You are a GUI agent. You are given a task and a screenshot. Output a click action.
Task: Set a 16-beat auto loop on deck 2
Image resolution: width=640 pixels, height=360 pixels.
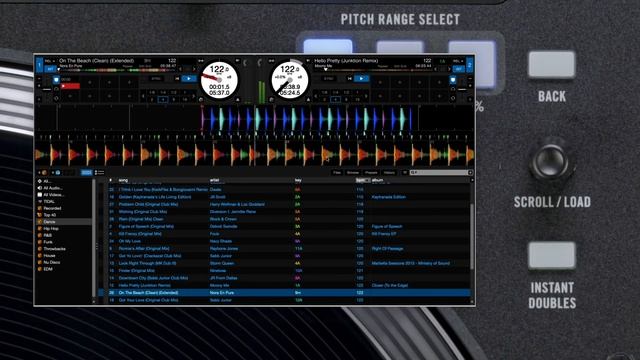pyautogui.click(x=358, y=100)
